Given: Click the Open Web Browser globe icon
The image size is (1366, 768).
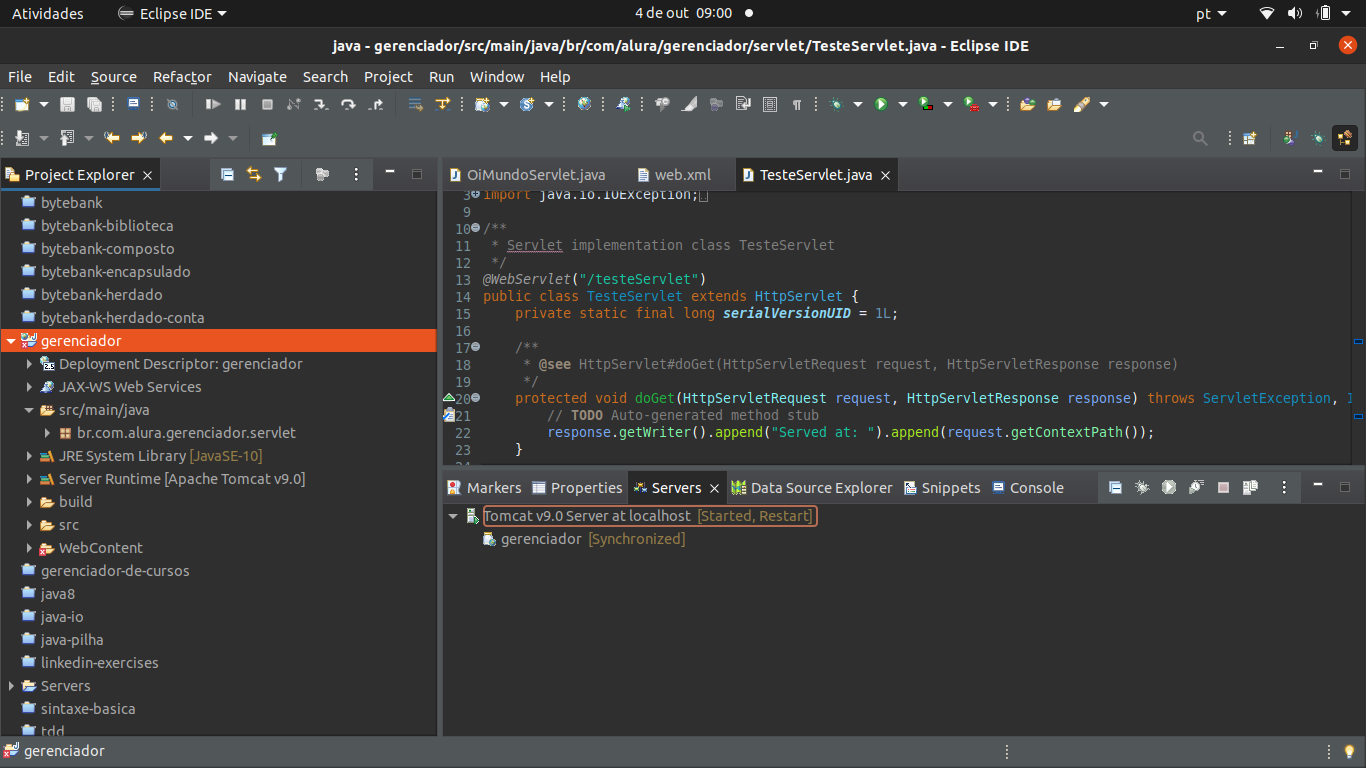Looking at the screenshot, I should tap(584, 104).
